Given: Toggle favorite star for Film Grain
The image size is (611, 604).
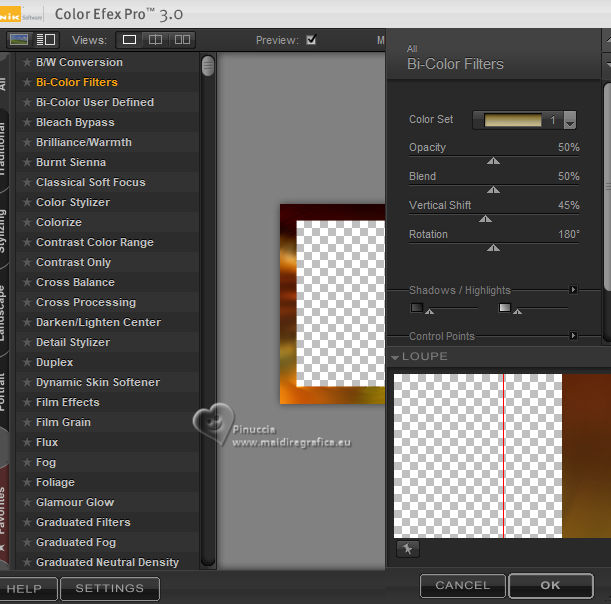Looking at the screenshot, I should pyautogui.click(x=26, y=422).
